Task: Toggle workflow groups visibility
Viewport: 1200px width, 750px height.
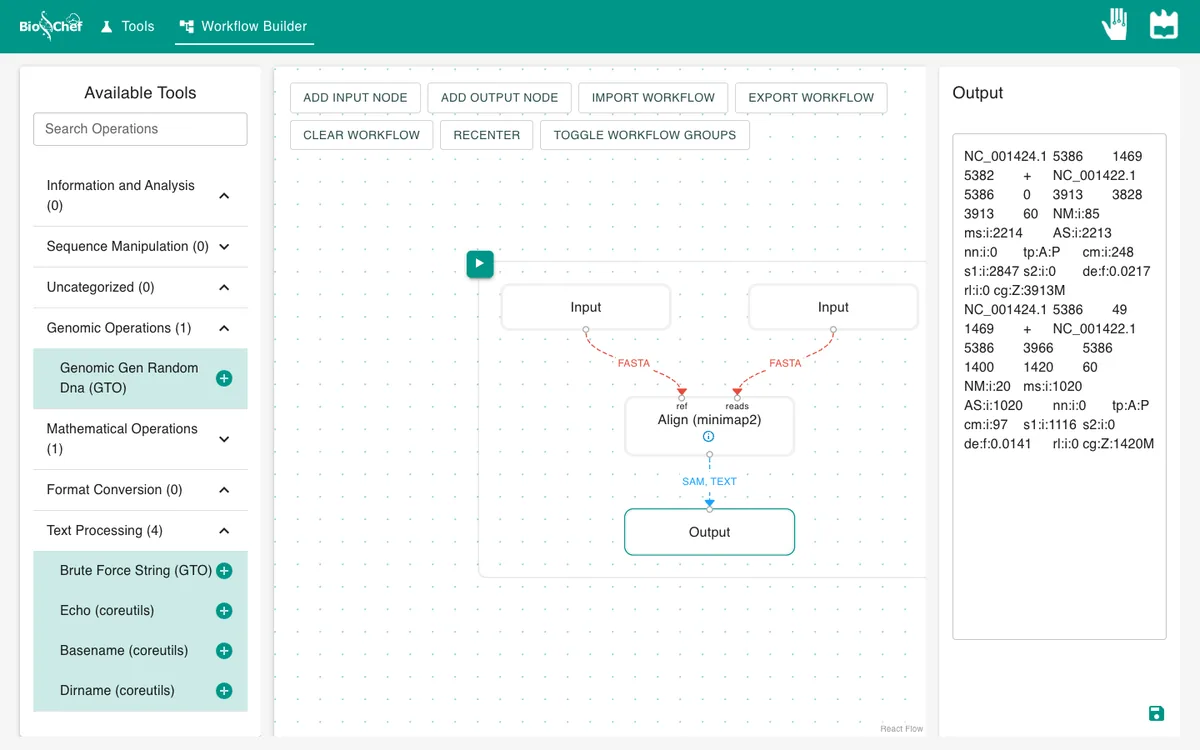Action: pos(645,135)
